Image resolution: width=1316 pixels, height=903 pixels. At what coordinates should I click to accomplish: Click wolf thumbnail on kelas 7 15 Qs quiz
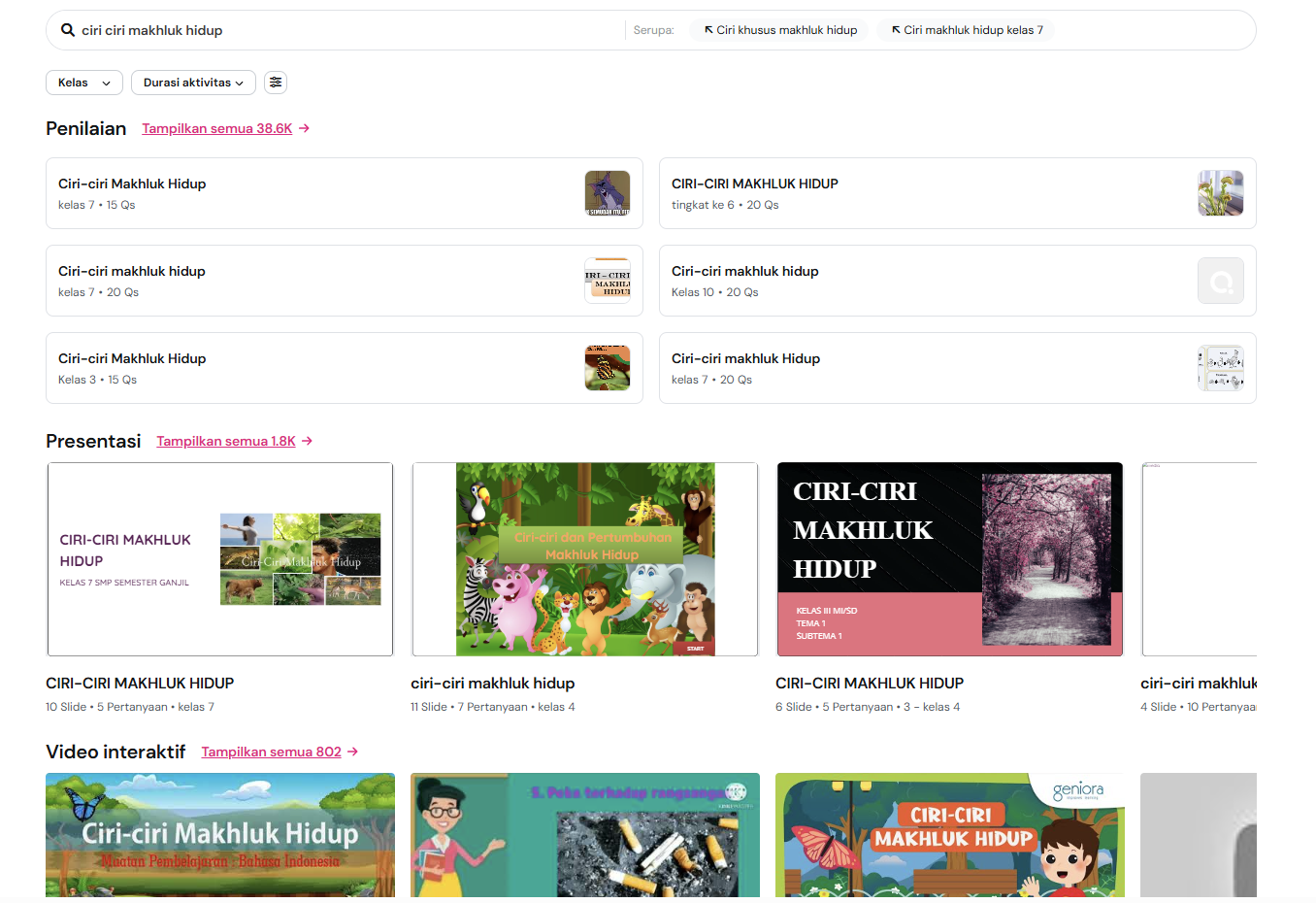point(608,193)
